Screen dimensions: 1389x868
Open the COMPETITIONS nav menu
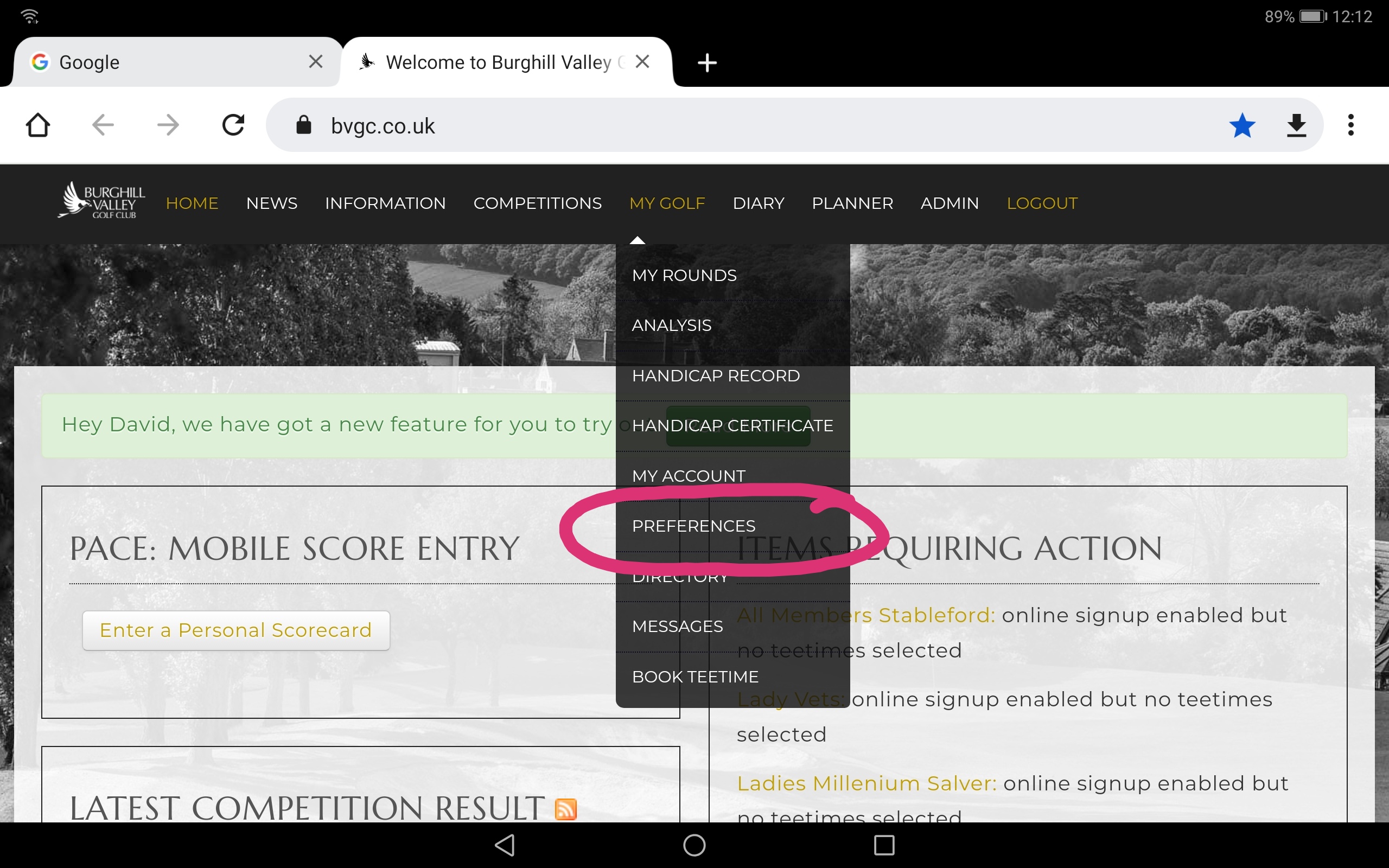point(537,203)
